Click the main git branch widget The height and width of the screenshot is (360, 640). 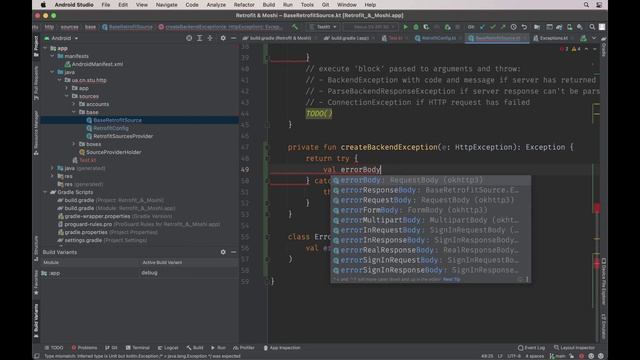(558, 356)
